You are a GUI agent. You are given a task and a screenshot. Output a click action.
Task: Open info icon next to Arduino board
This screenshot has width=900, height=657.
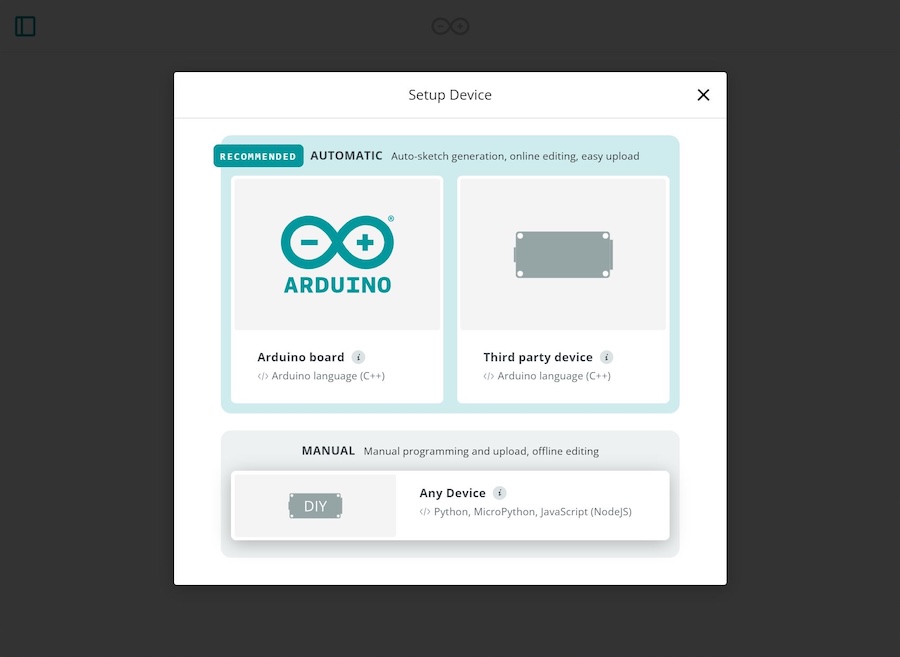point(358,357)
